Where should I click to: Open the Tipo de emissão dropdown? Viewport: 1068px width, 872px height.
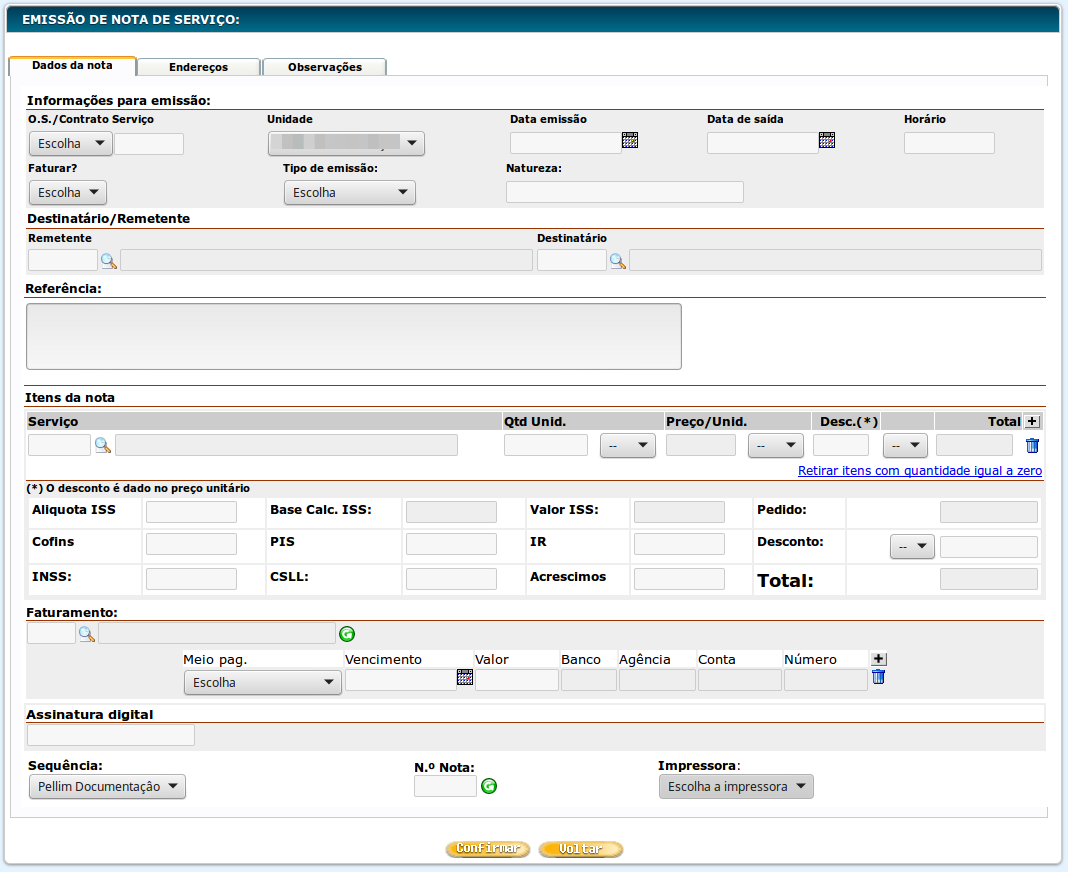[349, 193]
